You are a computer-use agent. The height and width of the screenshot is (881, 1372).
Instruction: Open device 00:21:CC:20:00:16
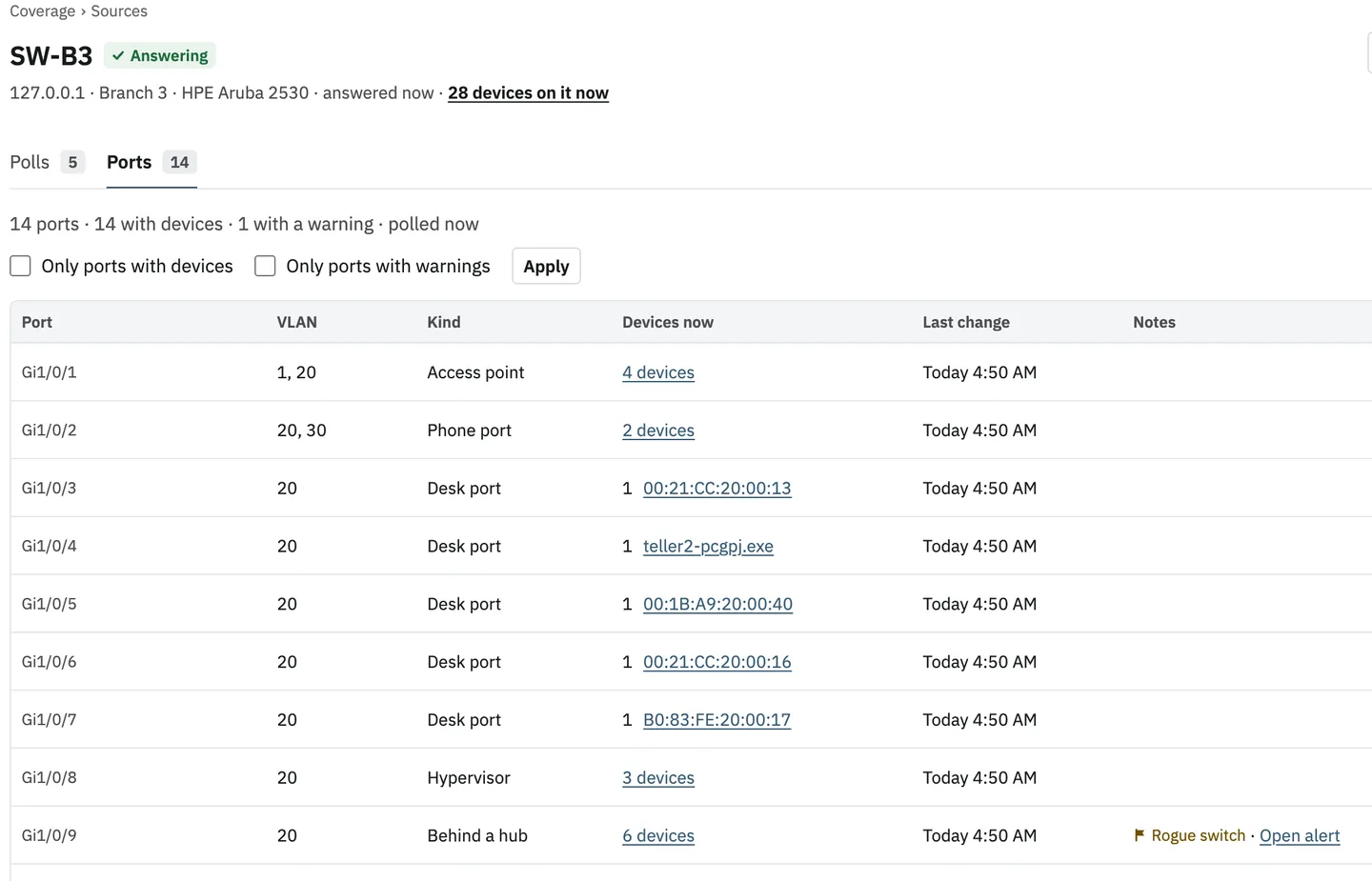717,662
